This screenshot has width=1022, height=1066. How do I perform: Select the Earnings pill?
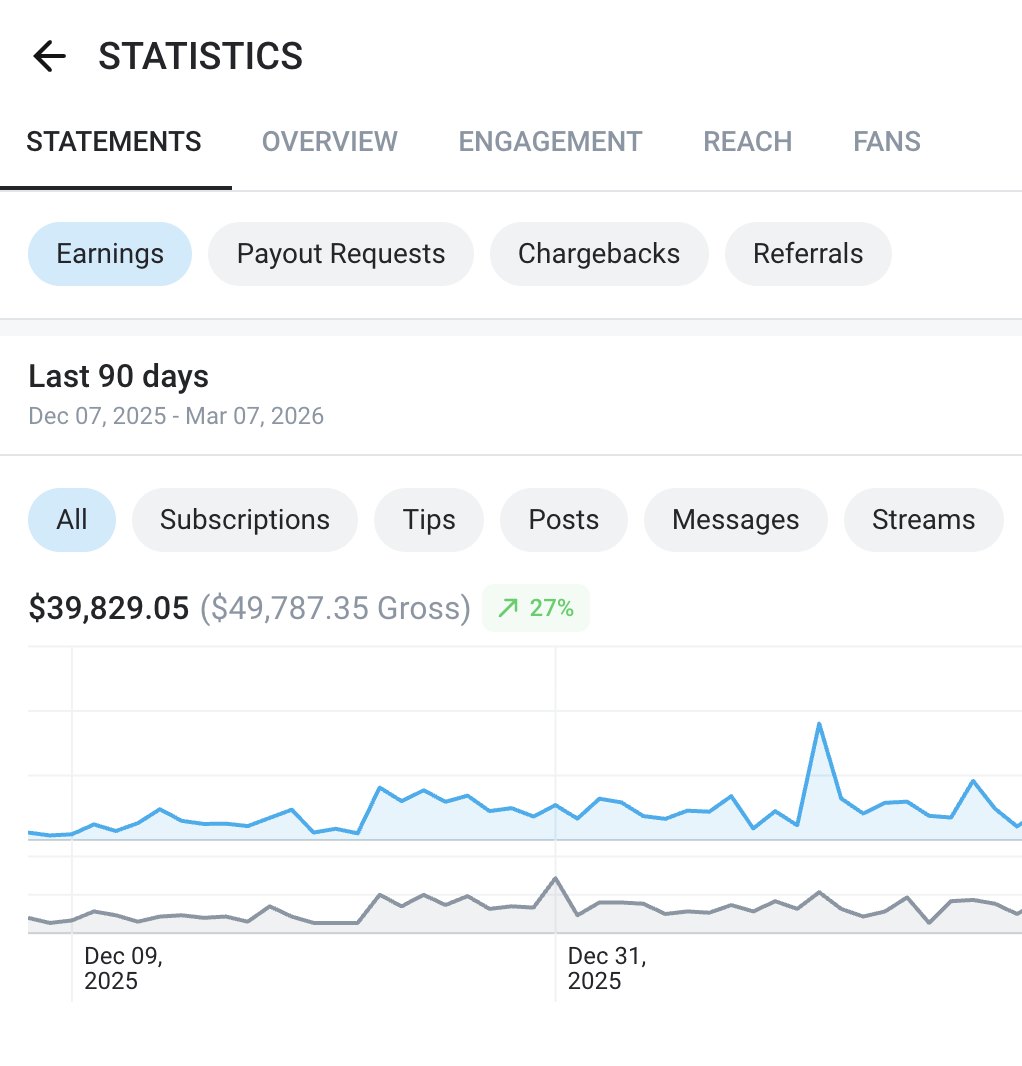[x=109, y=254]
